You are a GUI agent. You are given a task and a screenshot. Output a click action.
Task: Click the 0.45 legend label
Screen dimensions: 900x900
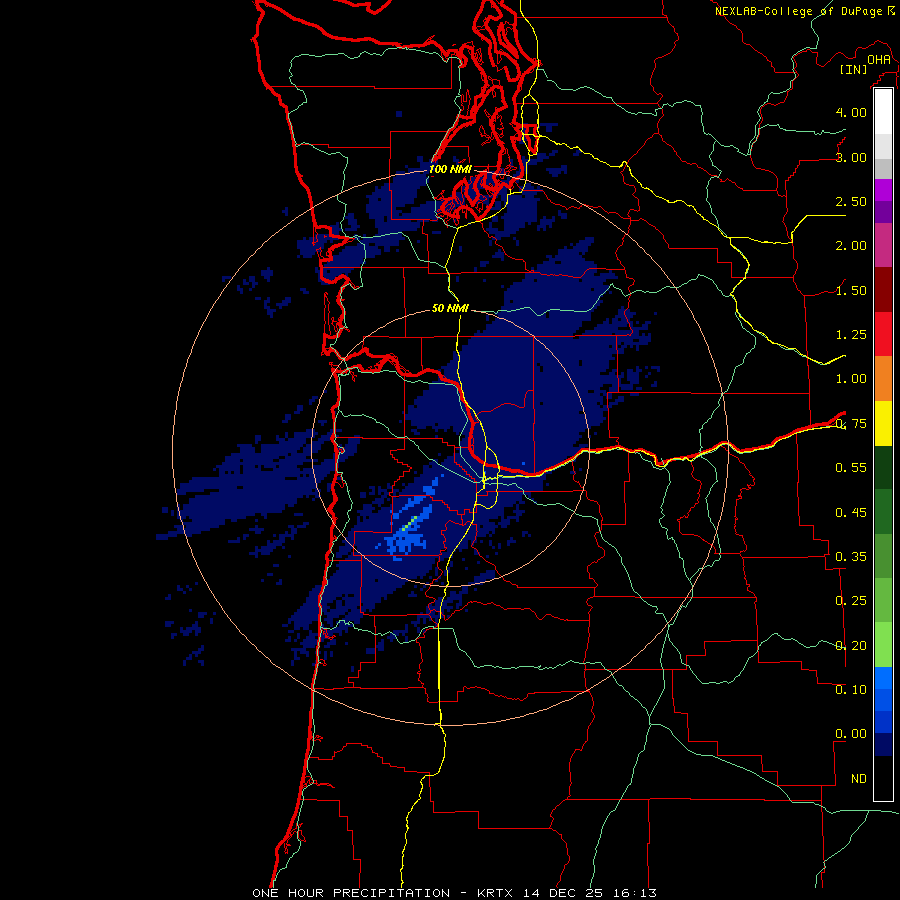tap(851, 512)
